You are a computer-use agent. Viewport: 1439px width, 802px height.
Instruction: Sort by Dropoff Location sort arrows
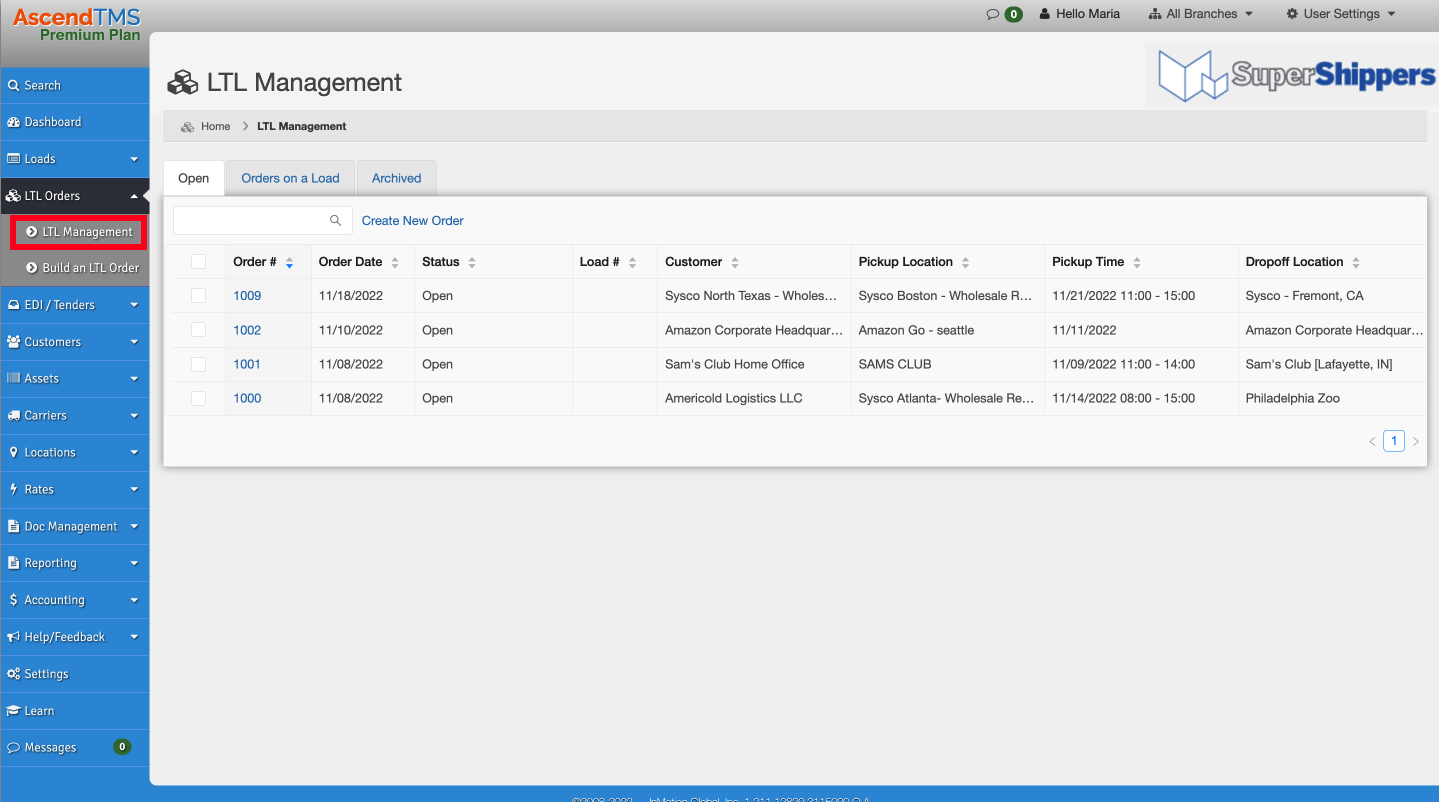1356,263
